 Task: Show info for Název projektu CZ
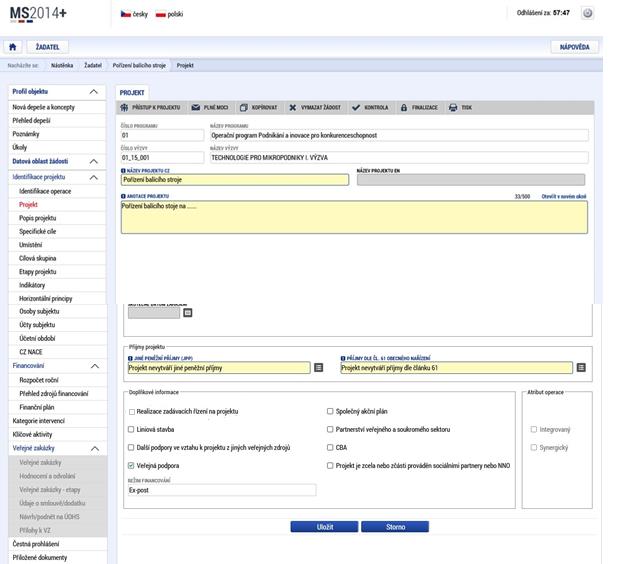pos(123,171)
